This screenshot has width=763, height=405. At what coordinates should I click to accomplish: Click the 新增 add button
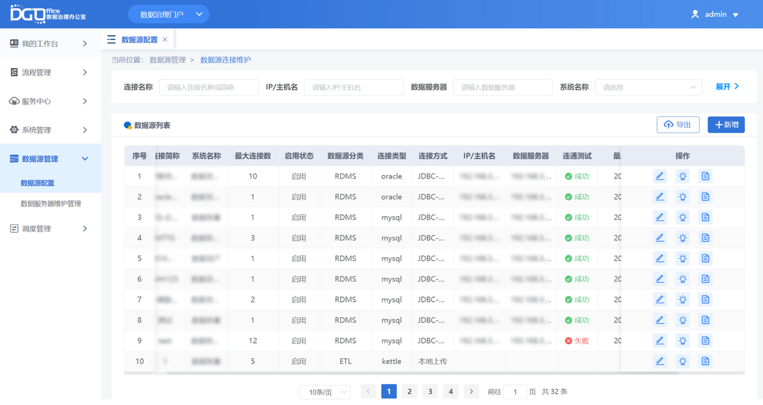coord(726,125)
